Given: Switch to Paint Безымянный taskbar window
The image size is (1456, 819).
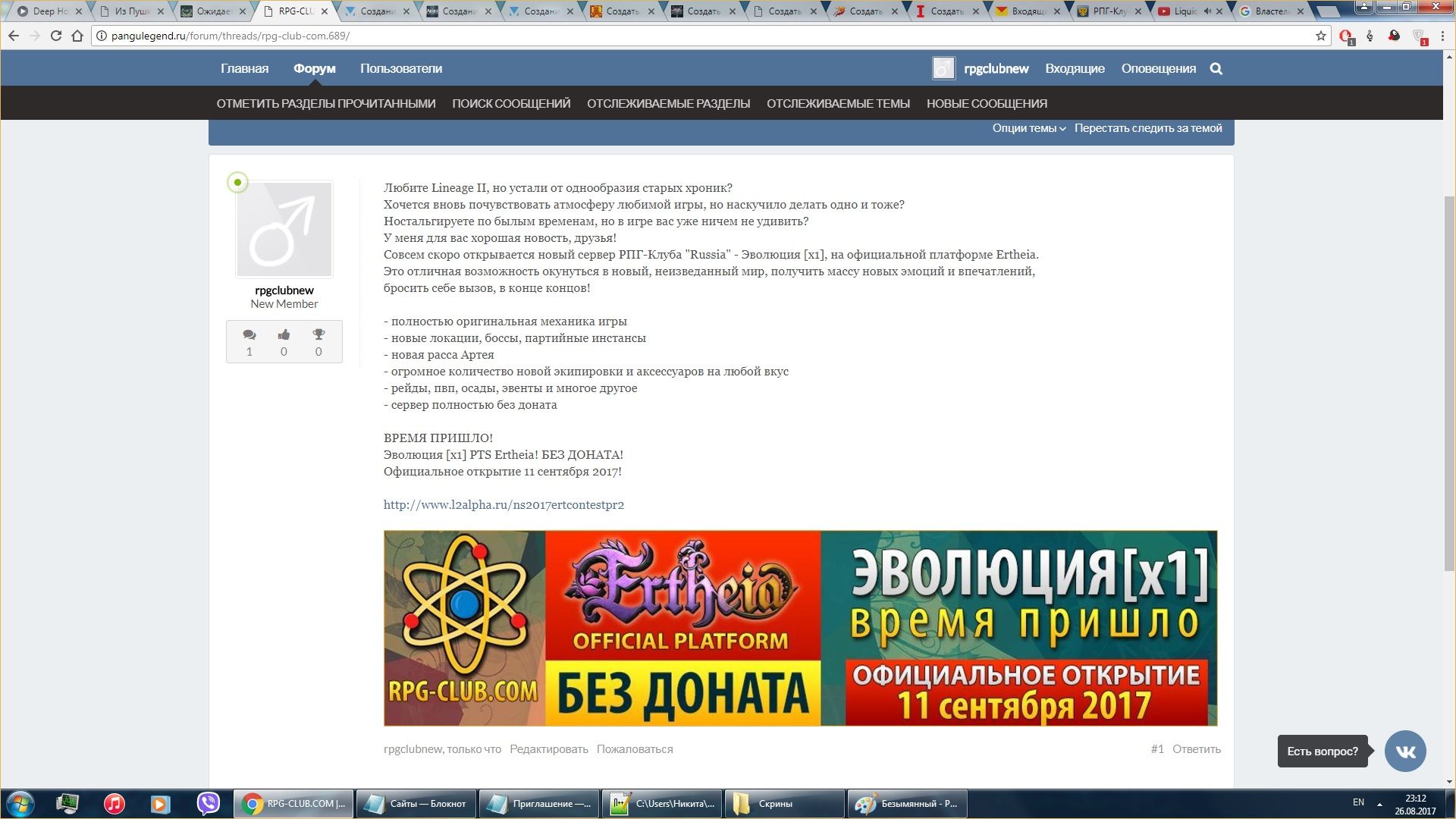Looking at the screenshot, I should (907, 804).
